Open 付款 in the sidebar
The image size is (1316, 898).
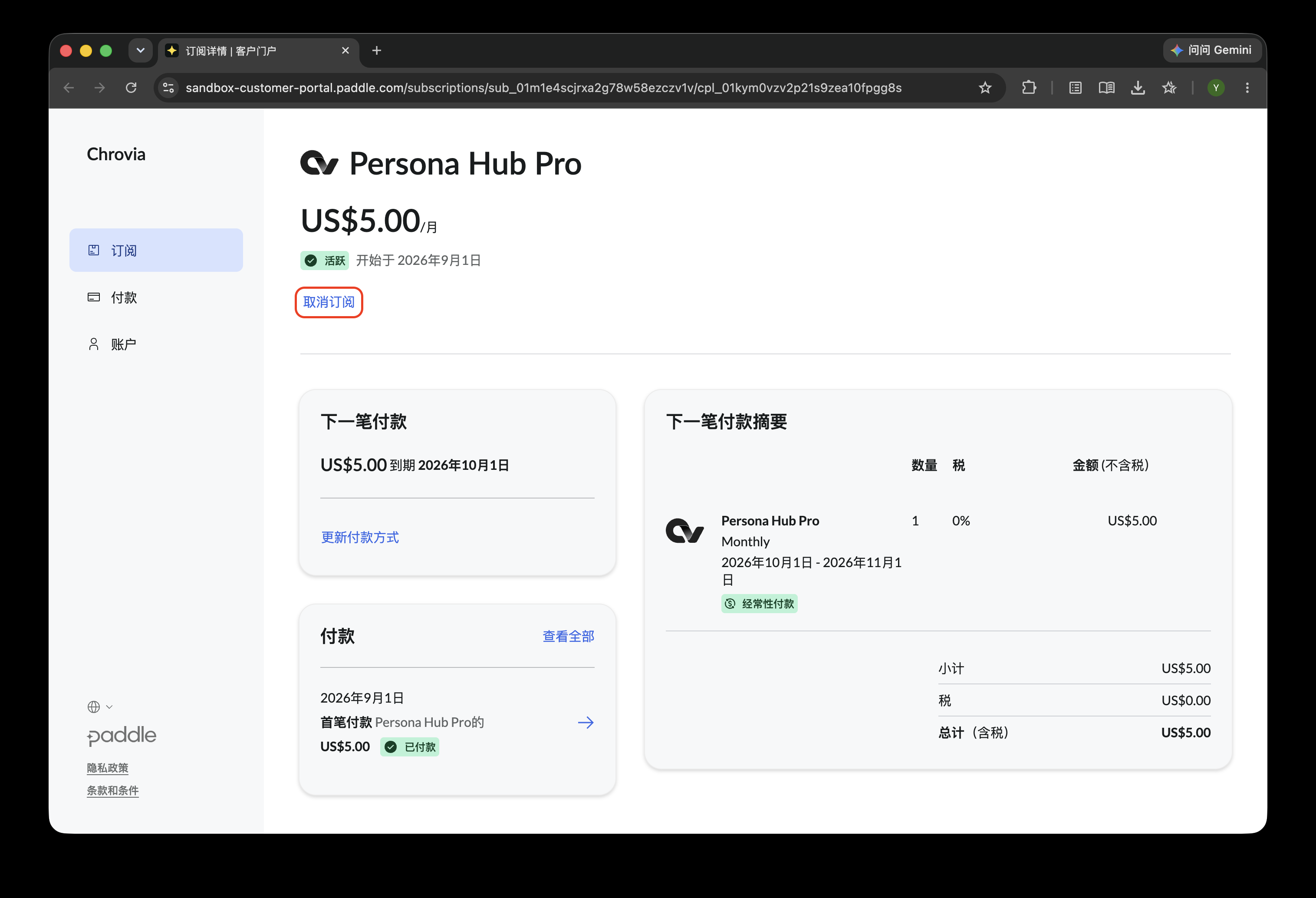[156, 297]
